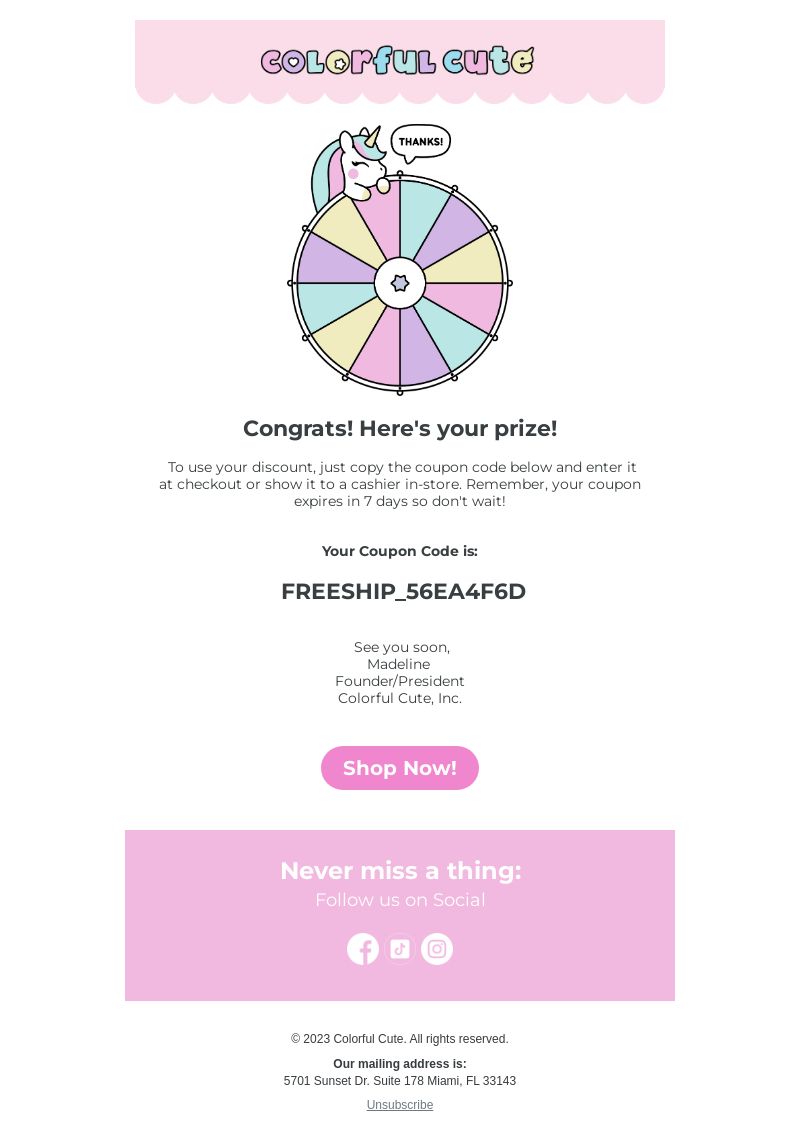Click the mailing address line
Image resolution: width=800 pixels, height=1148 pixels.
(x=400, y=1081)
